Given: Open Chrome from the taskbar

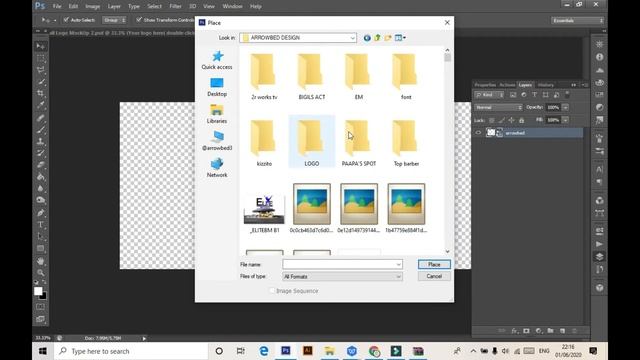Looking at the screenshot, I should [x=374, y=351].
